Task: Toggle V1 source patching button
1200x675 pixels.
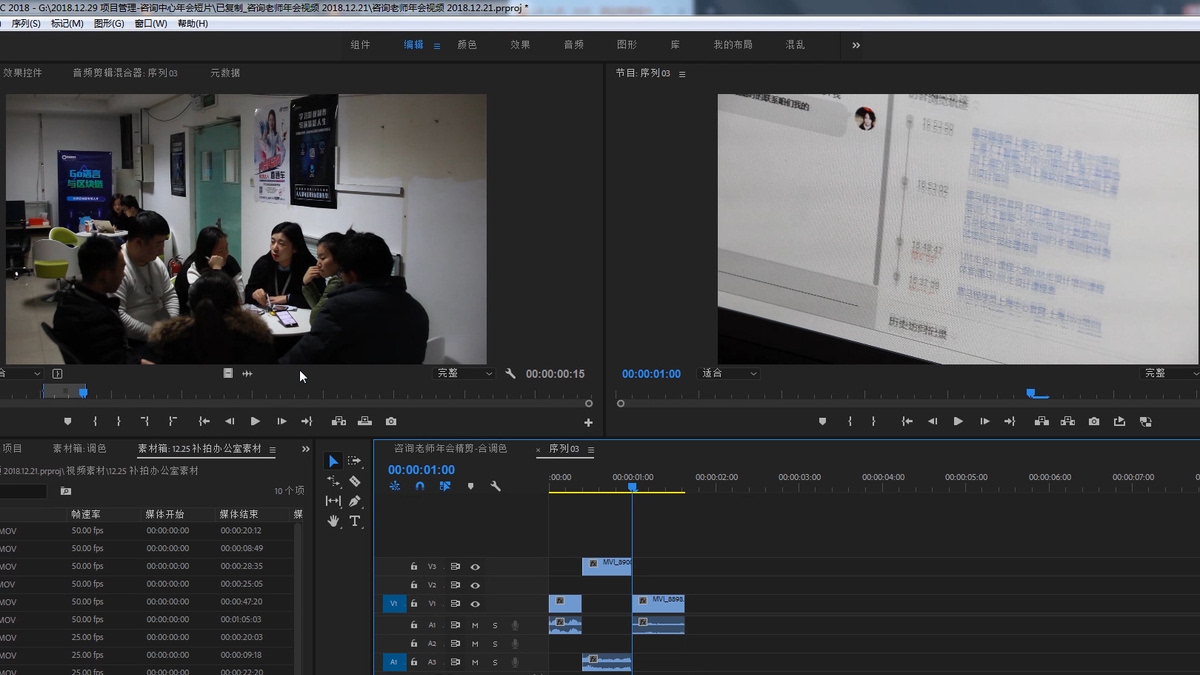Action: [393, 604]
